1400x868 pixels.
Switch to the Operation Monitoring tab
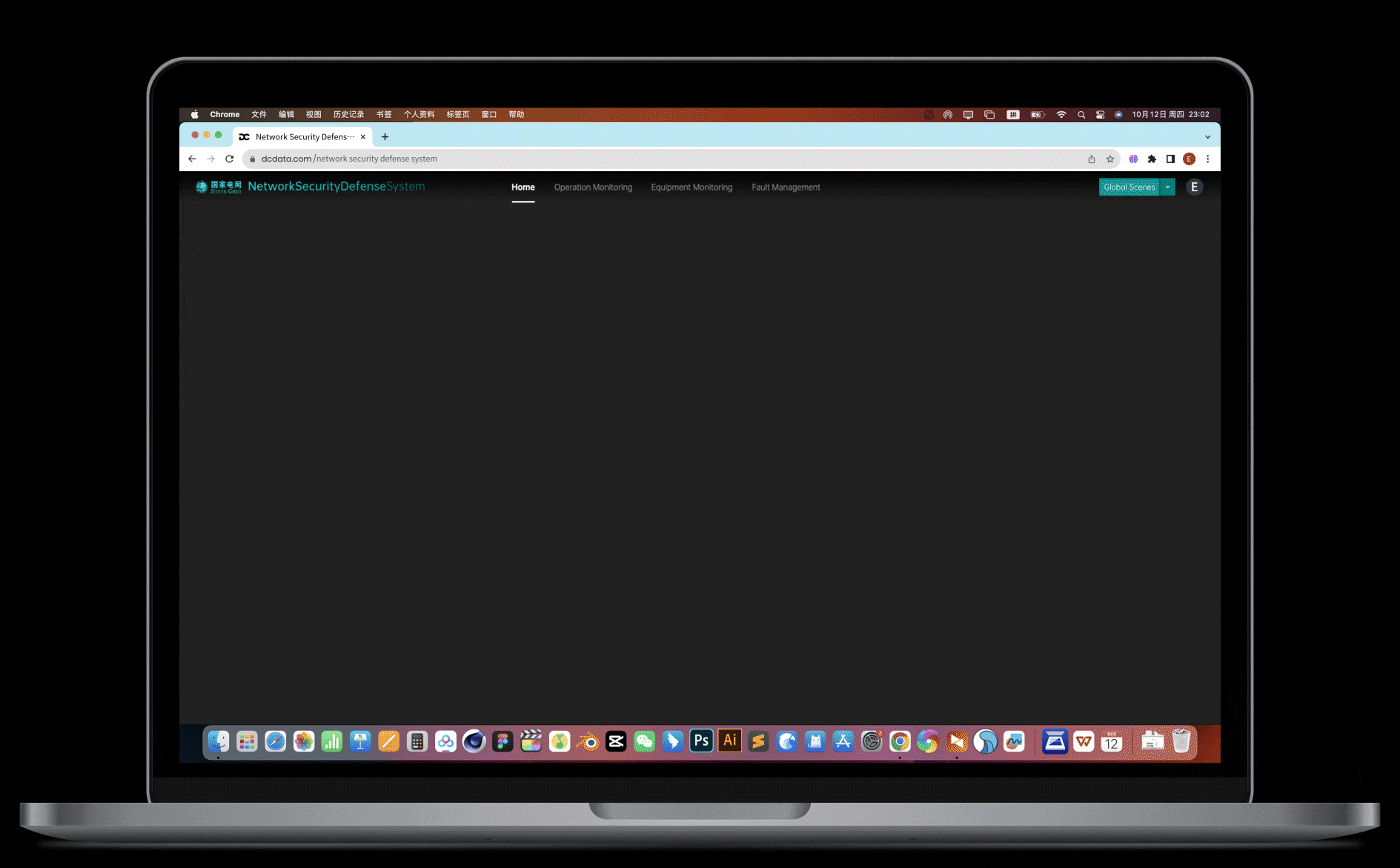point(593,188)
